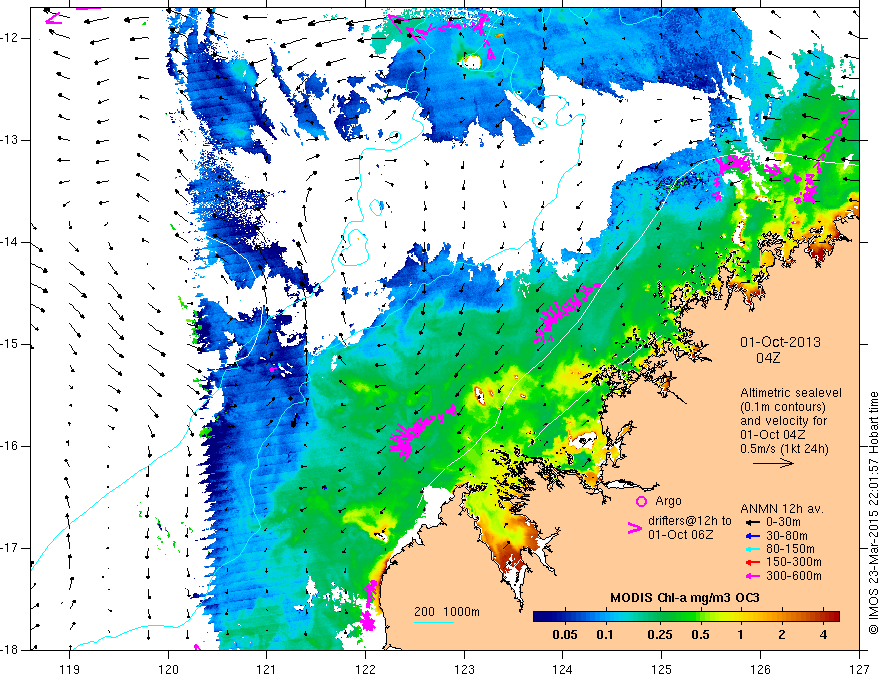Viewport: 880px width, 680px height.
Task: Click the blue arrow beside 30-80m
Action: click(x=752, y=536)
